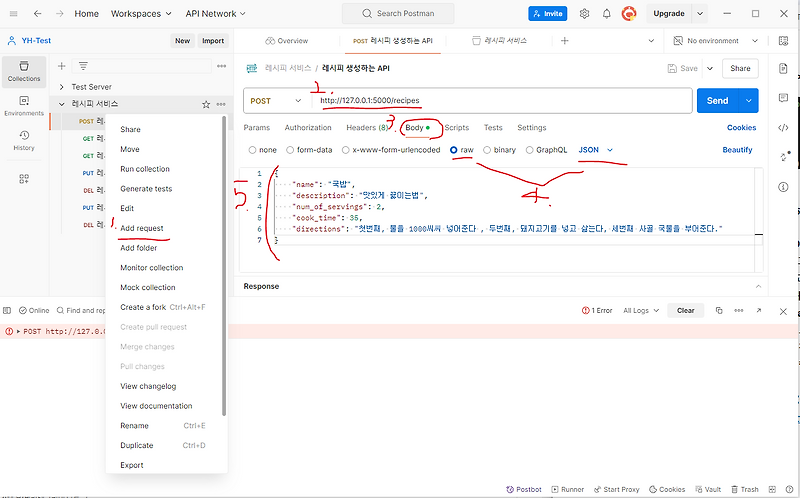The image size is (800, 498).
Task: Open the request info icon
Action: pos(783,187)
